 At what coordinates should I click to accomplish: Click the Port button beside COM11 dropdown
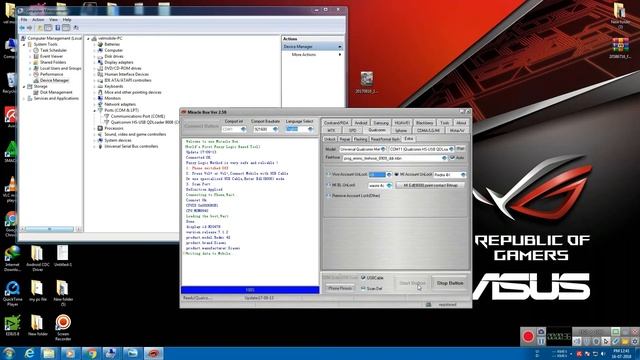(x=460, y=149)
